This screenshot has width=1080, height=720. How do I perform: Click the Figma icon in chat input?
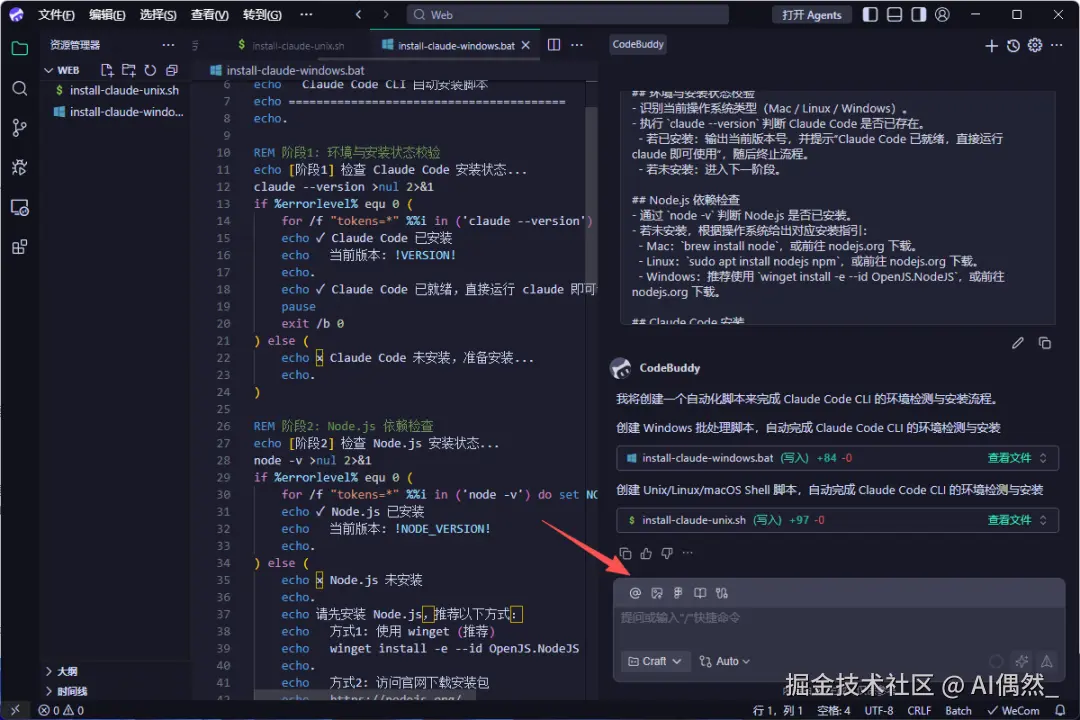click(678, 593)
